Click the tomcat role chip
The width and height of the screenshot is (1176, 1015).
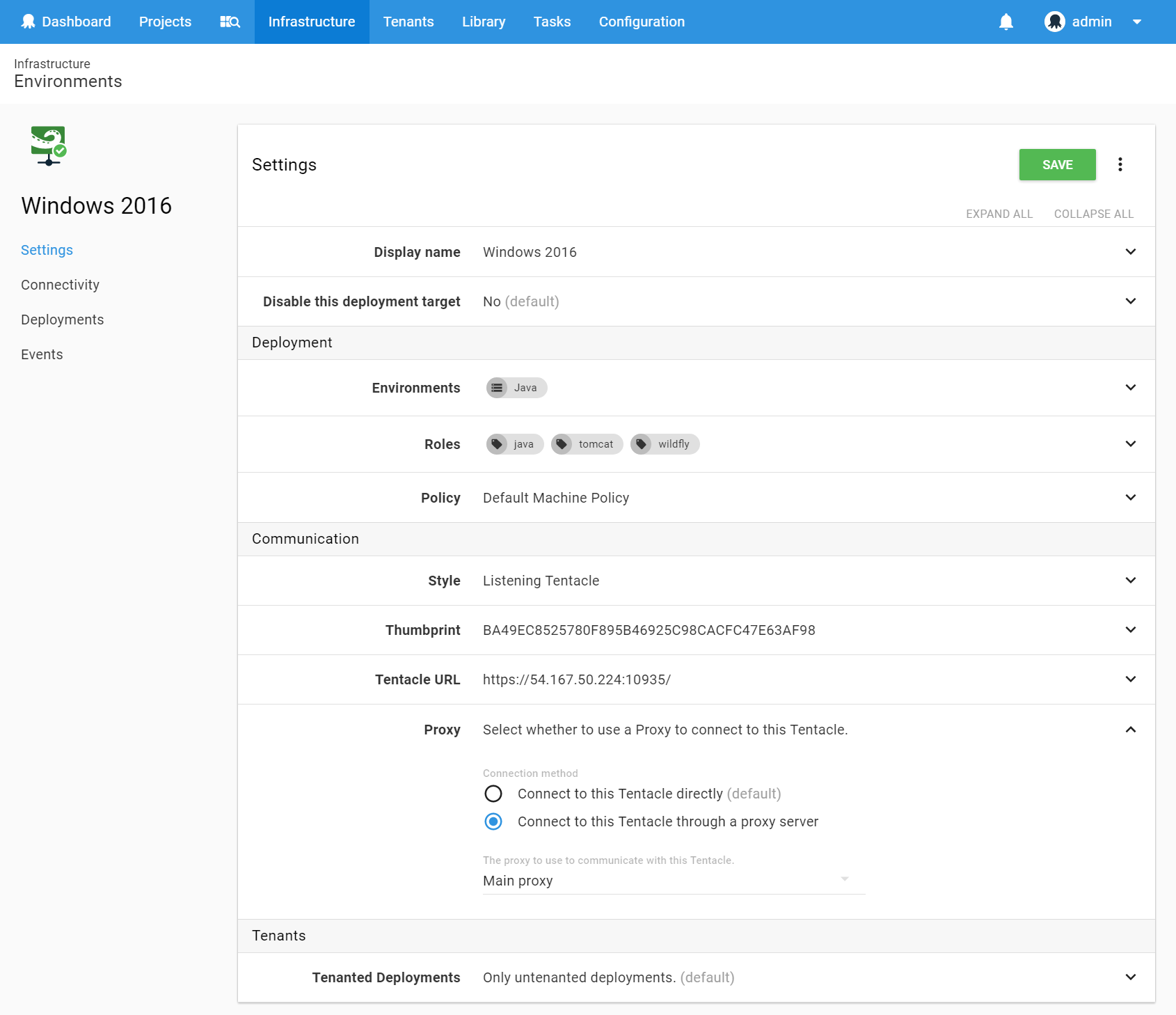click(x=587, y=444)
